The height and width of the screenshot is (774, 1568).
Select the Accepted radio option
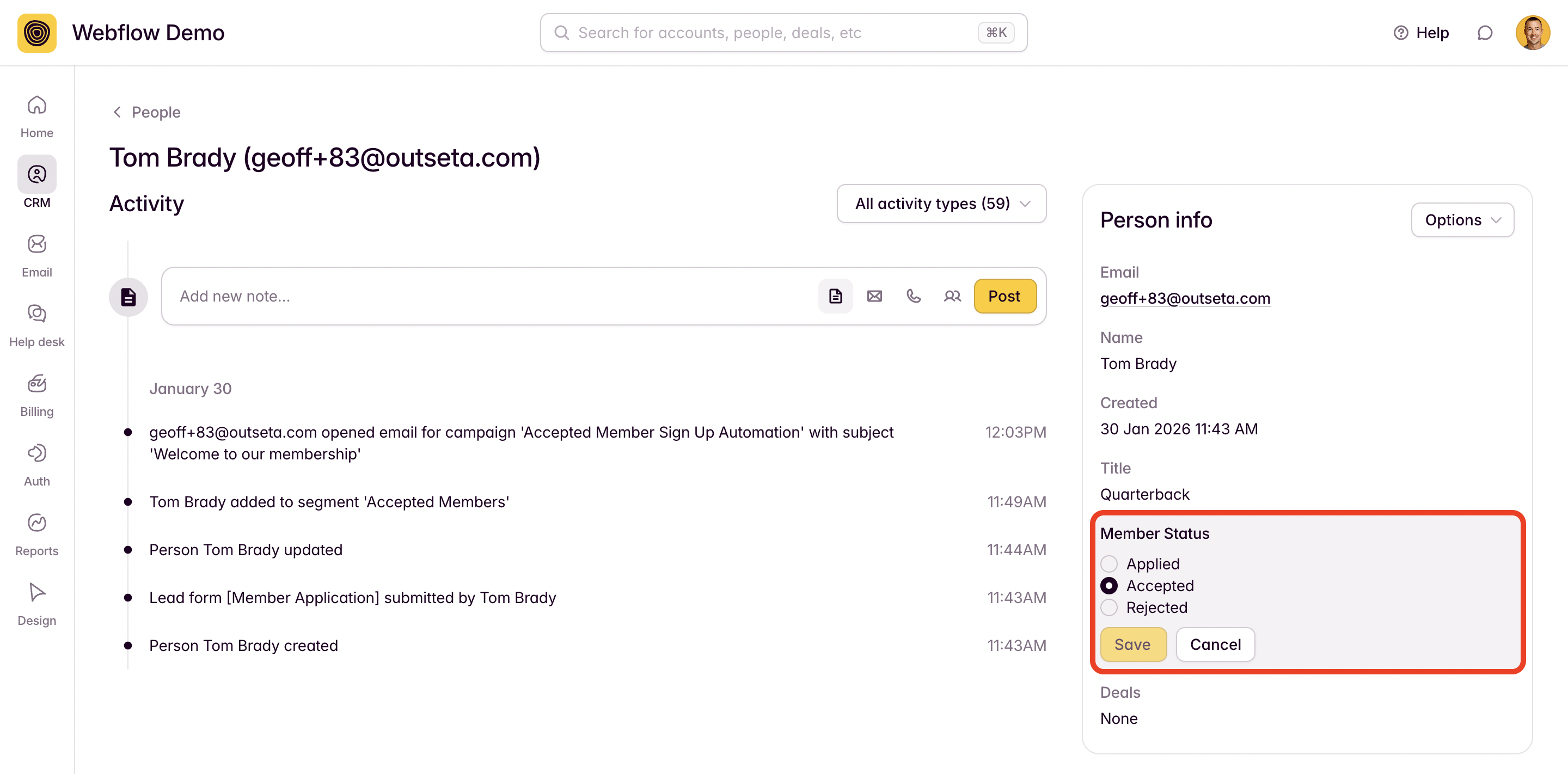1109,585
